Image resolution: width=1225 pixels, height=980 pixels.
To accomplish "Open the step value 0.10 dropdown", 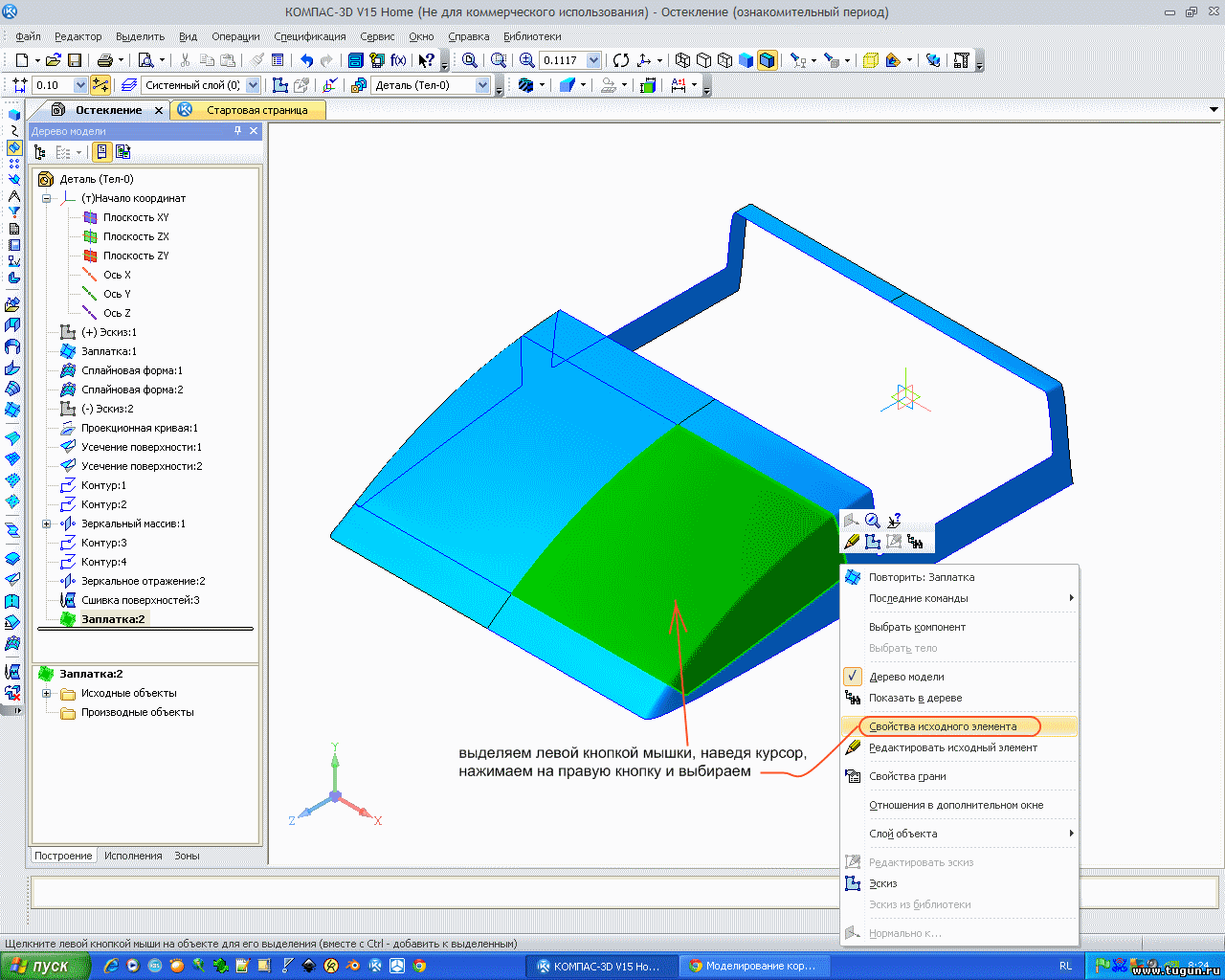I will [x=79, y=85].
